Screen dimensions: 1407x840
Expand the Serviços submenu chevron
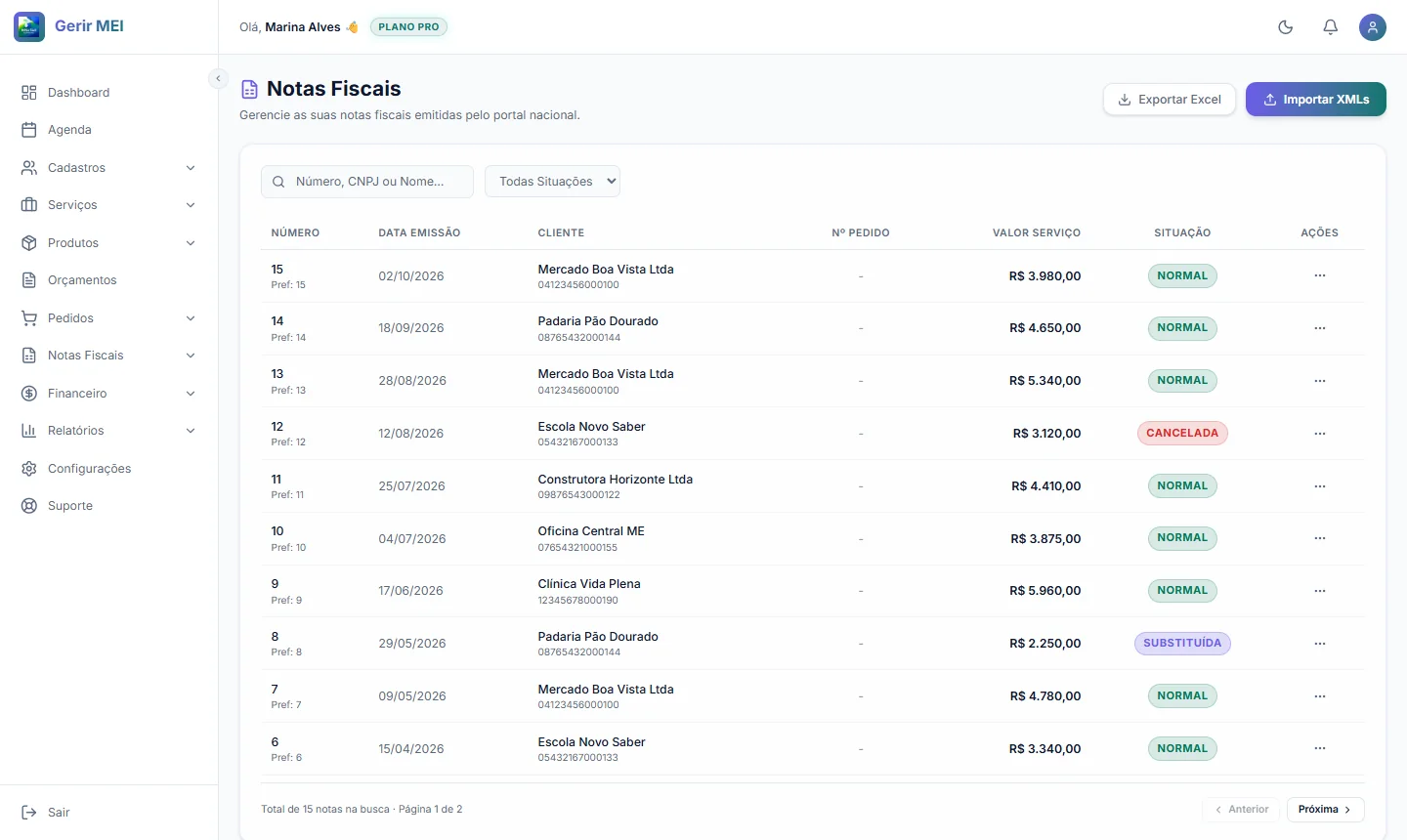pos(191,205)
